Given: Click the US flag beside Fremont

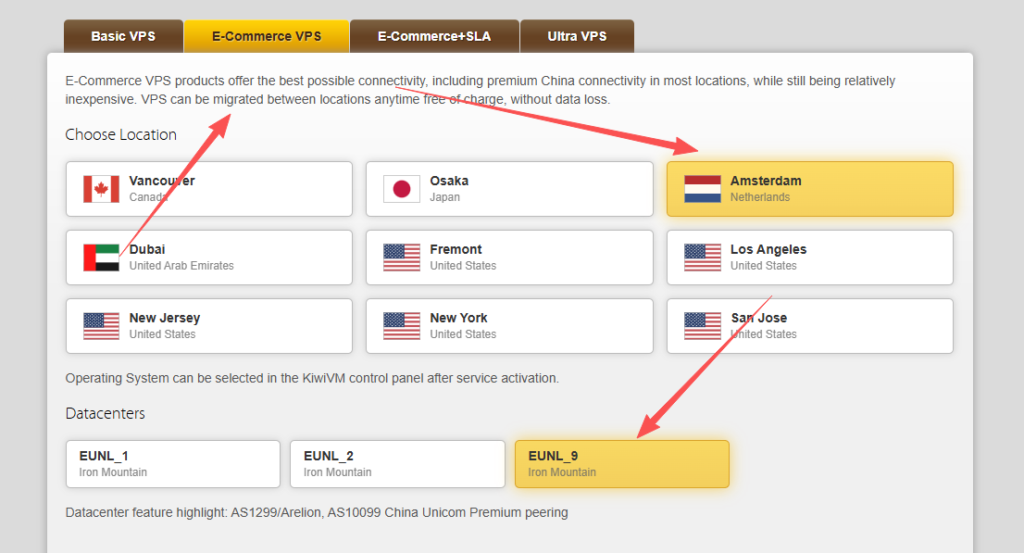Looking at the screenshot, I should [x=401, y=257].
